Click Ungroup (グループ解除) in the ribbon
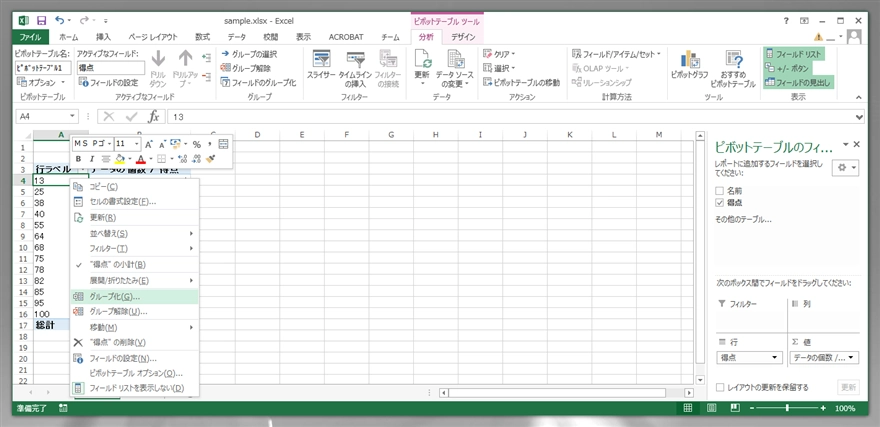Viewport: 880px width, 427px height. pyautogui.click(x=246, y=68)
